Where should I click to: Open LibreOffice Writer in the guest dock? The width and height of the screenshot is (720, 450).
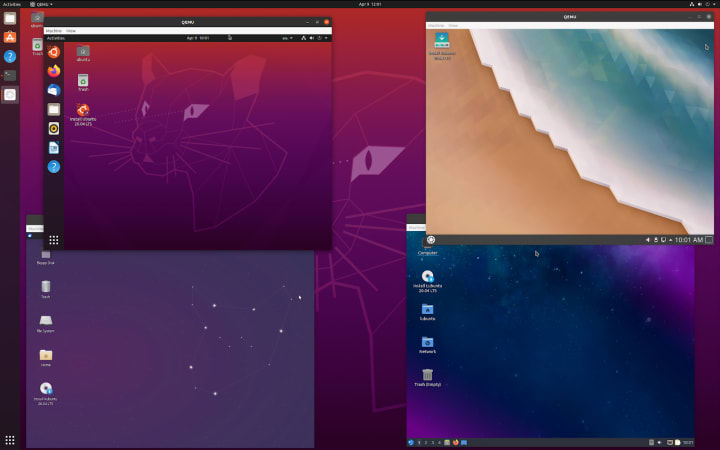point(54,148)
